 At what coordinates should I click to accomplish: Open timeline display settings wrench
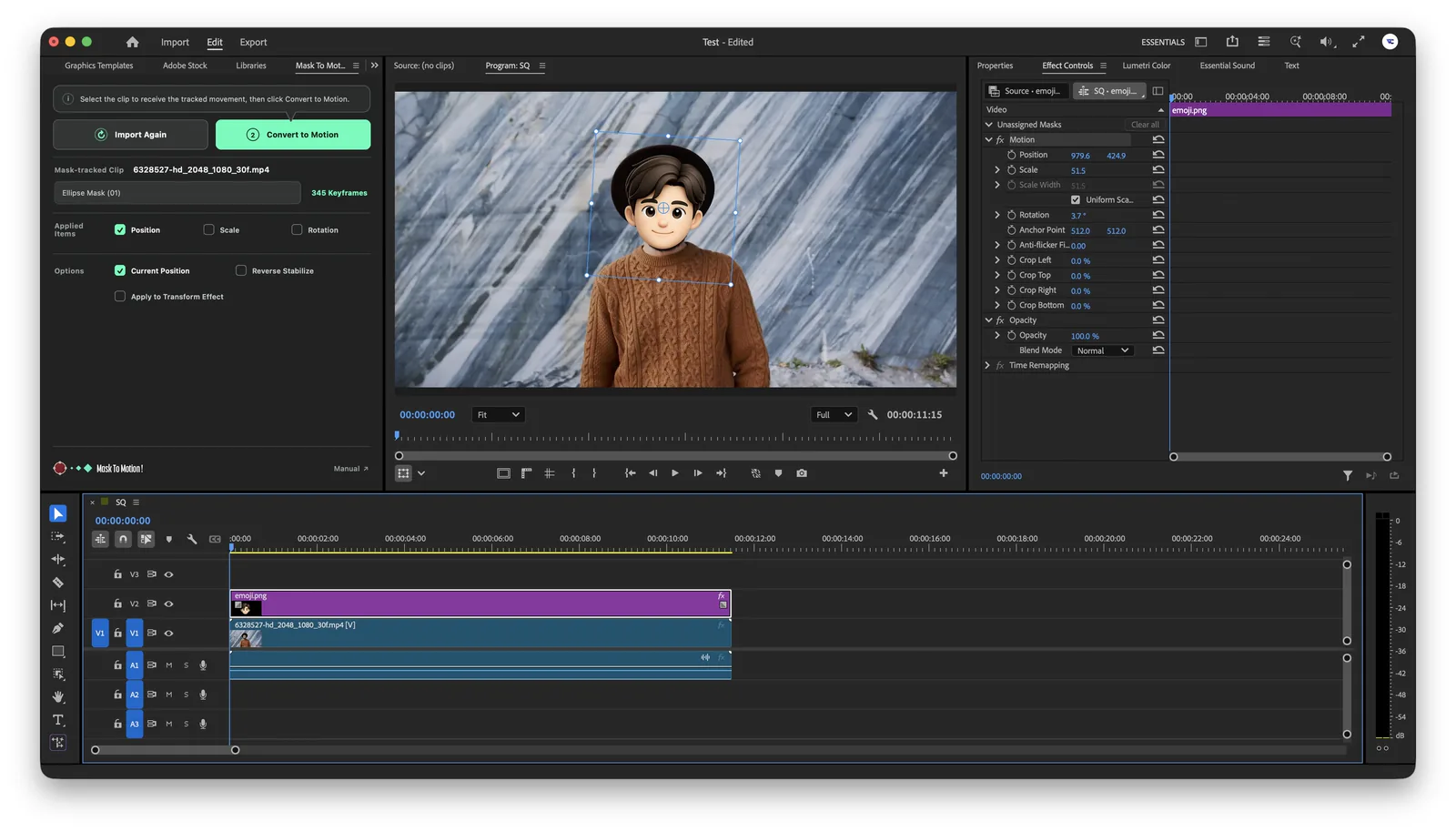[192, 539]
